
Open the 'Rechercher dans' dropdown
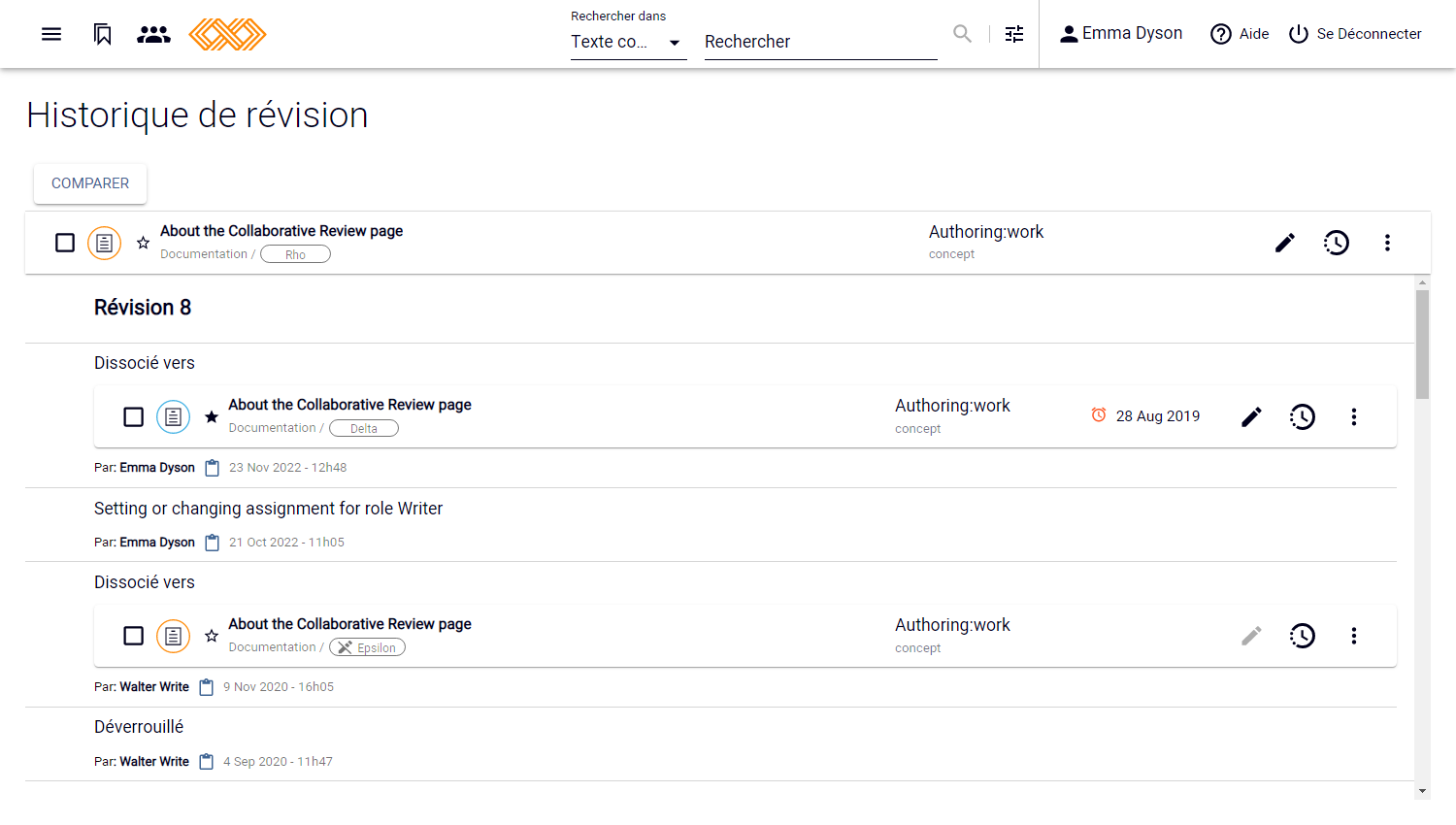pyautogui.click(x=628, y=42)
